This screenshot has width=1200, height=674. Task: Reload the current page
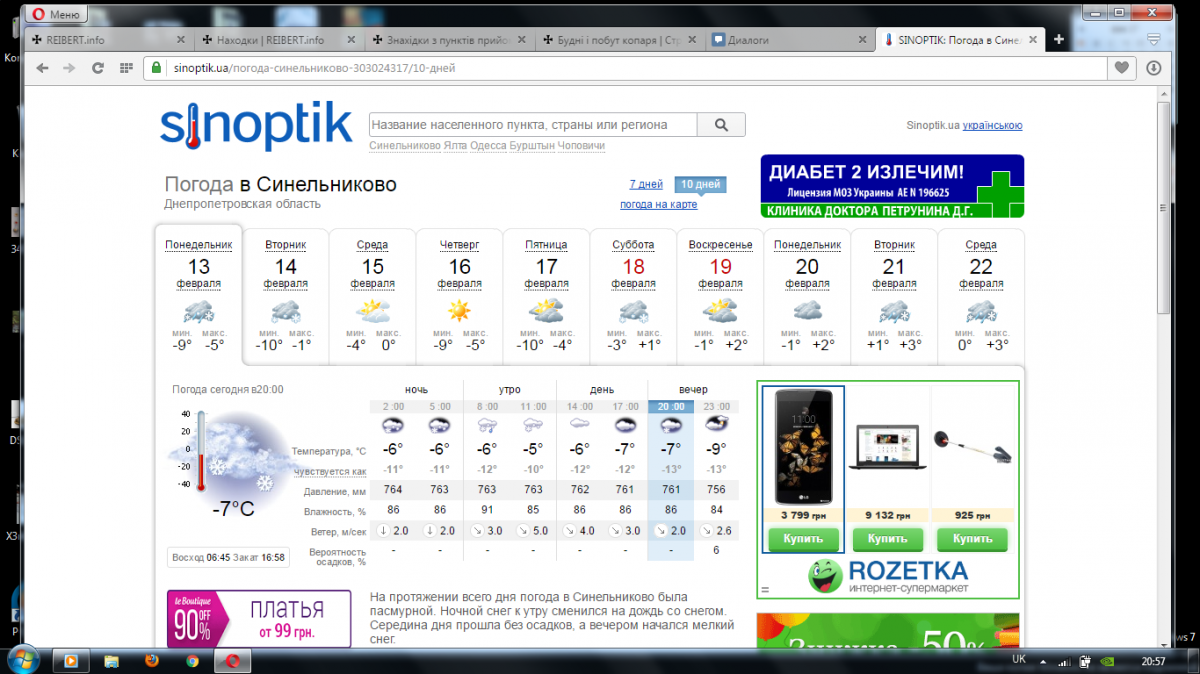point(97,68)
